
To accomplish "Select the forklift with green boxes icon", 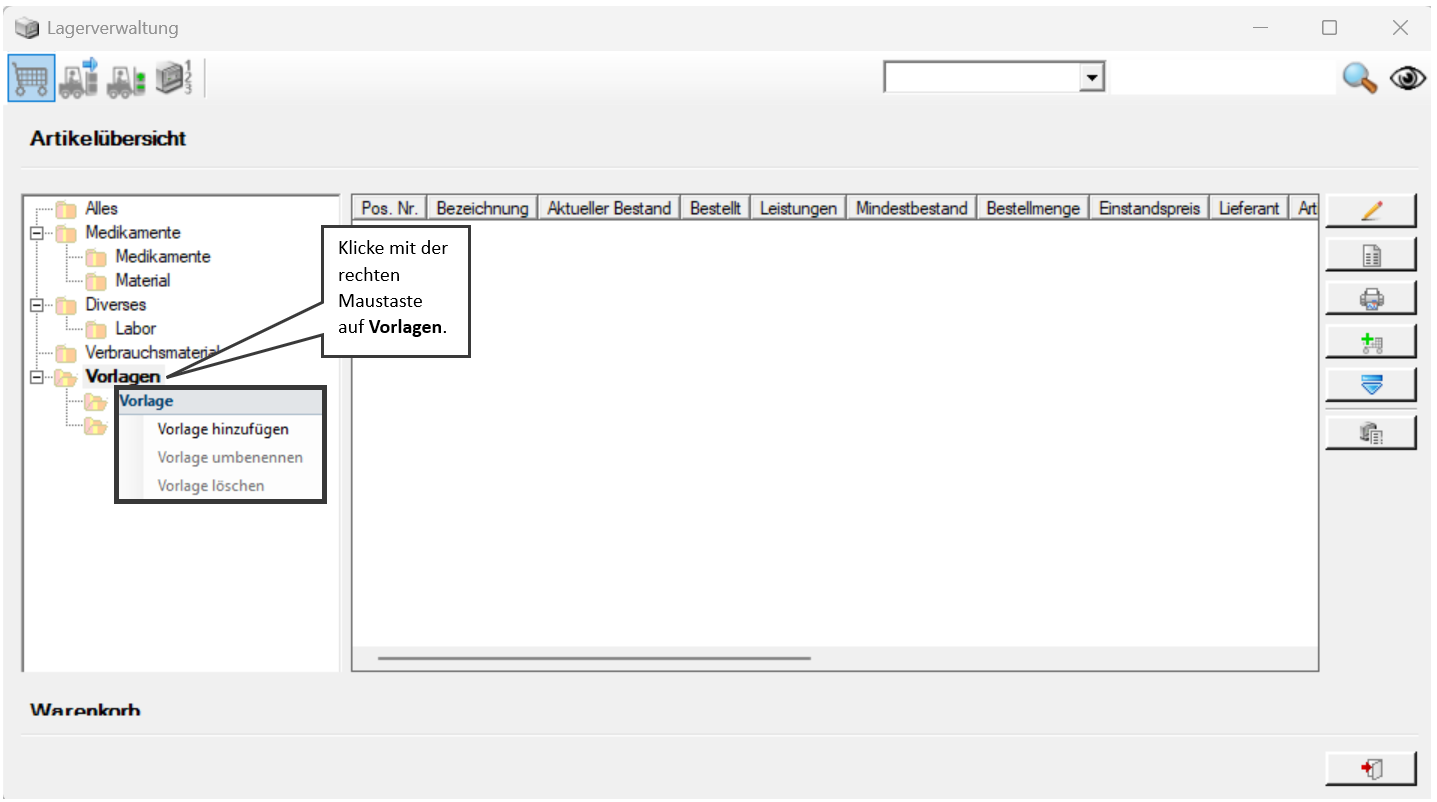I will coord(126,79).
